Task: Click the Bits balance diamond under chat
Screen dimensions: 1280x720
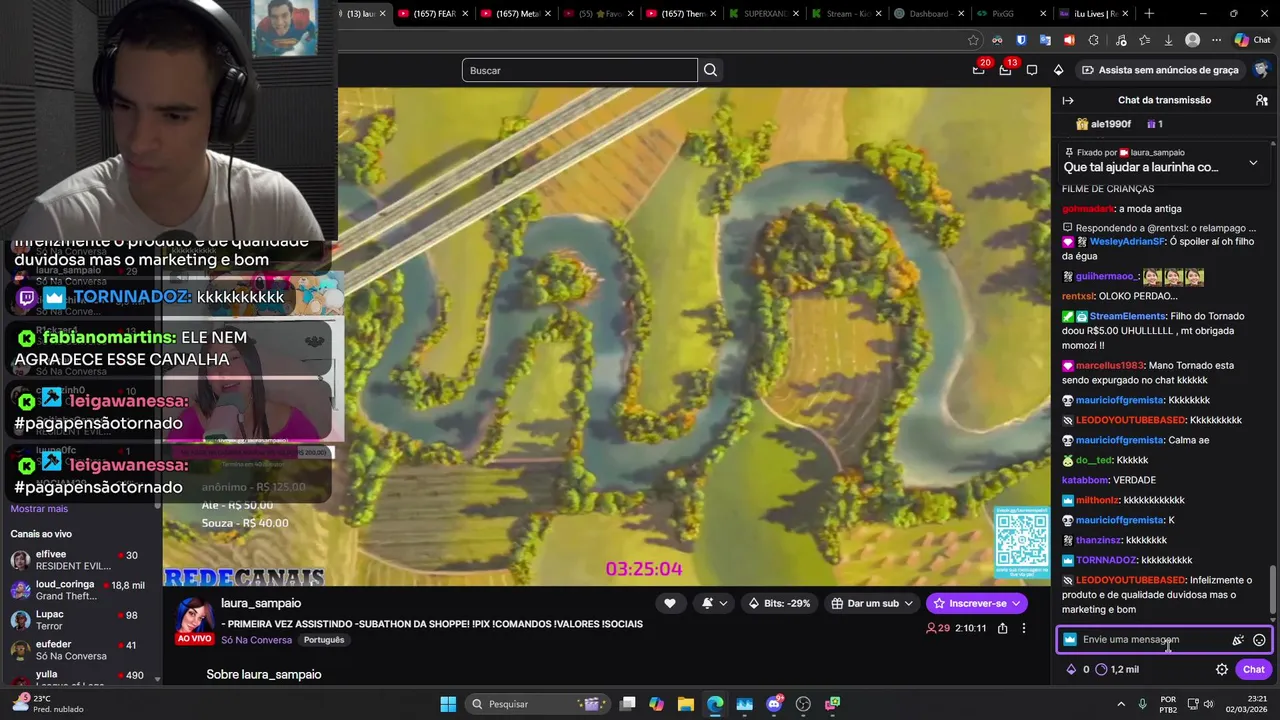Action: (1072, 669)
